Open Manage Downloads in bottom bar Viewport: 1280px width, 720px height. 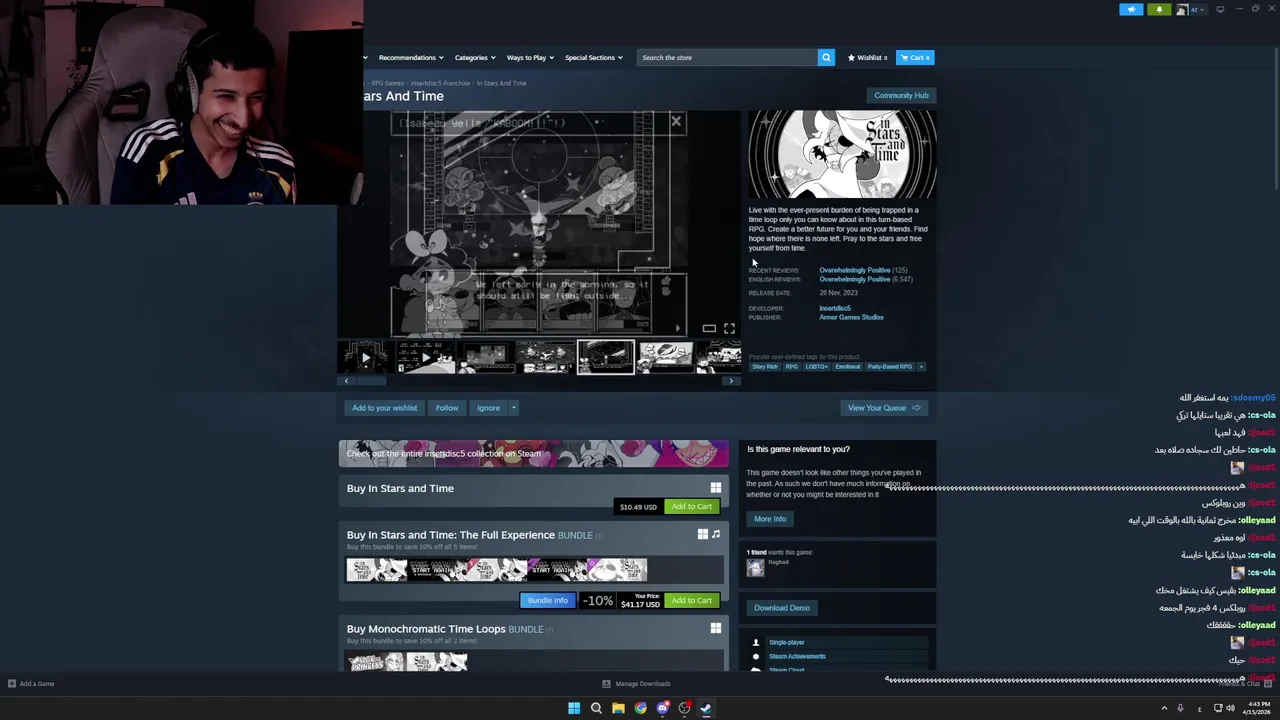[636, 684]
